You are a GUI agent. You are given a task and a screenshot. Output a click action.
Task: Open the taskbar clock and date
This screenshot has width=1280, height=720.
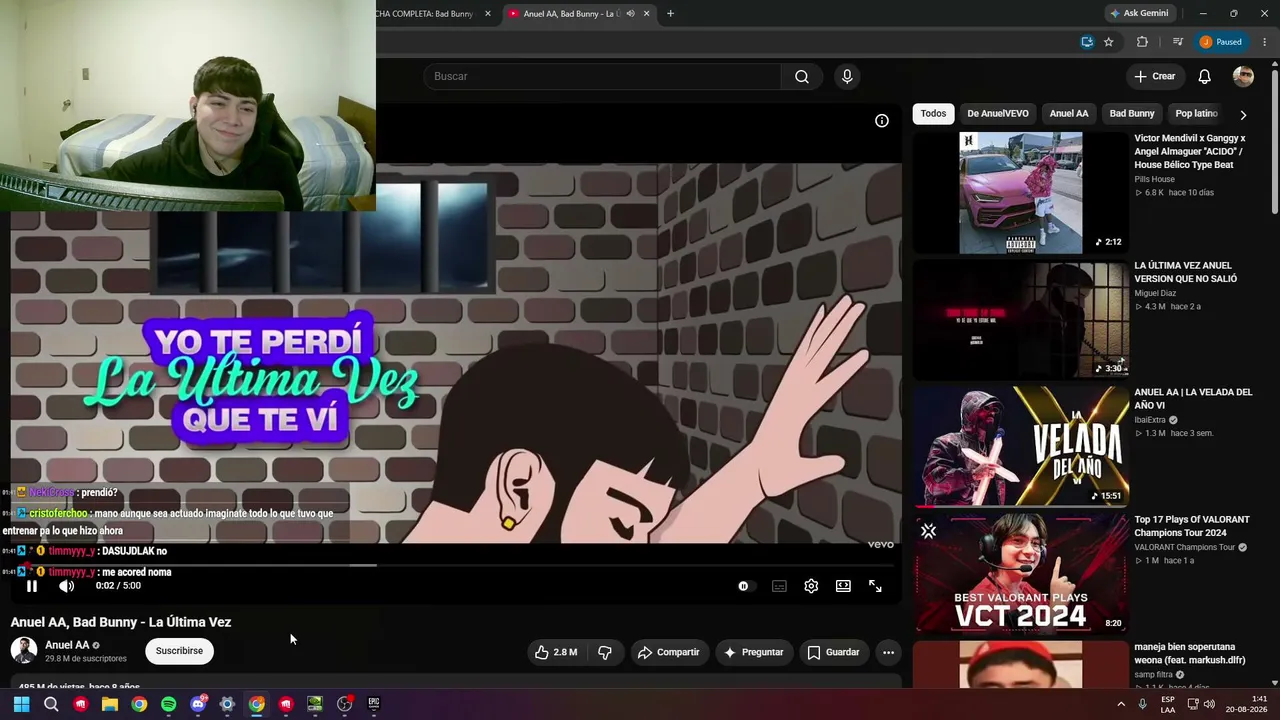(x=1246, y=704)
